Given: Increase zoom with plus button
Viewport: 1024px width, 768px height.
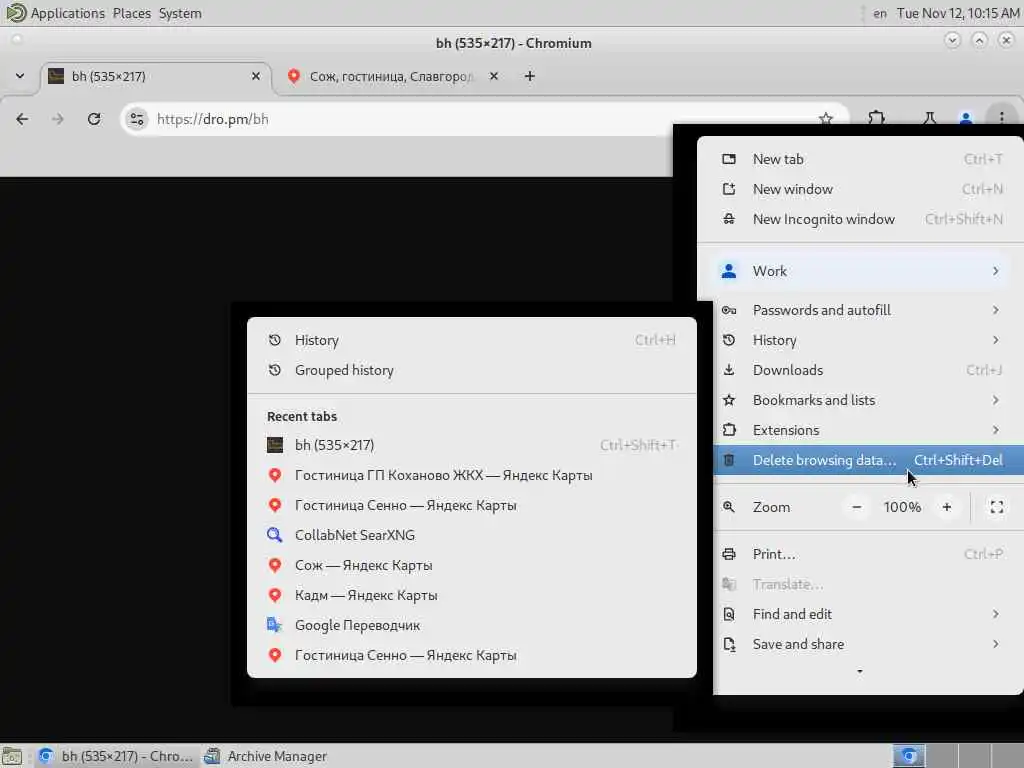Looking at the screenshot, I should (947, 507).
